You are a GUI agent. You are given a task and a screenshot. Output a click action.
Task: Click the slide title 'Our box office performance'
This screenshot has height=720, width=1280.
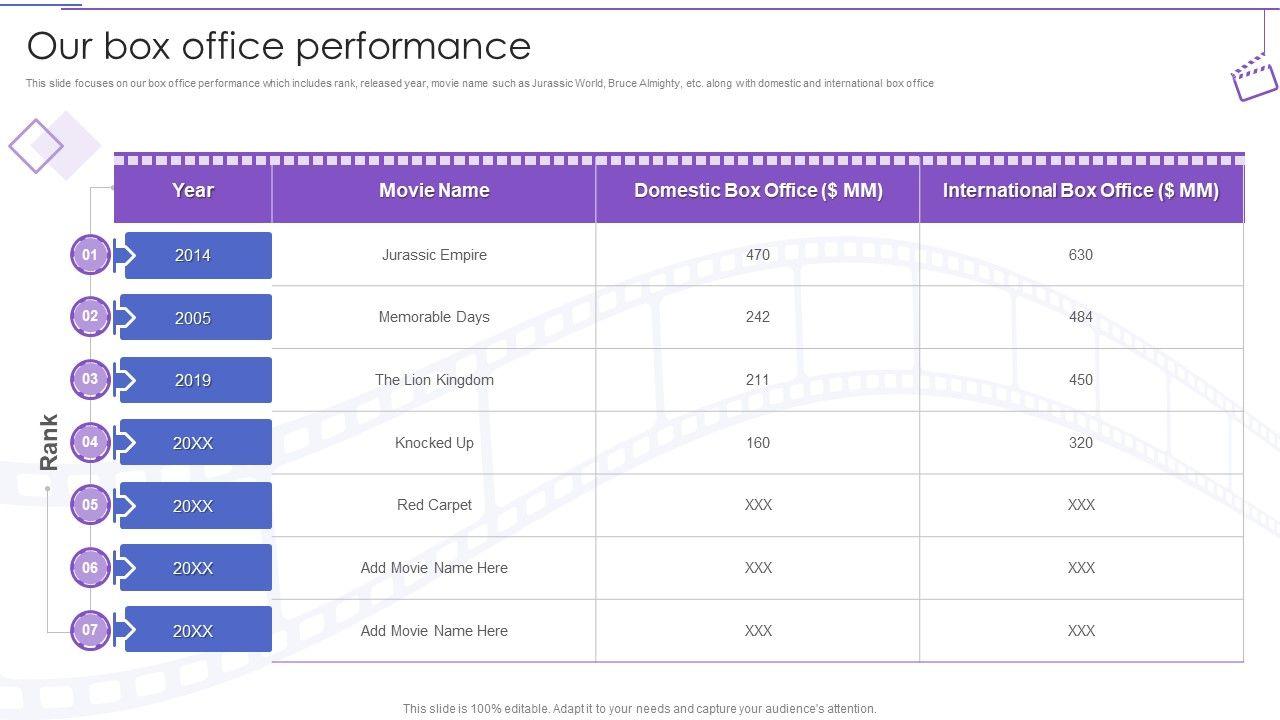pos(279,46)
